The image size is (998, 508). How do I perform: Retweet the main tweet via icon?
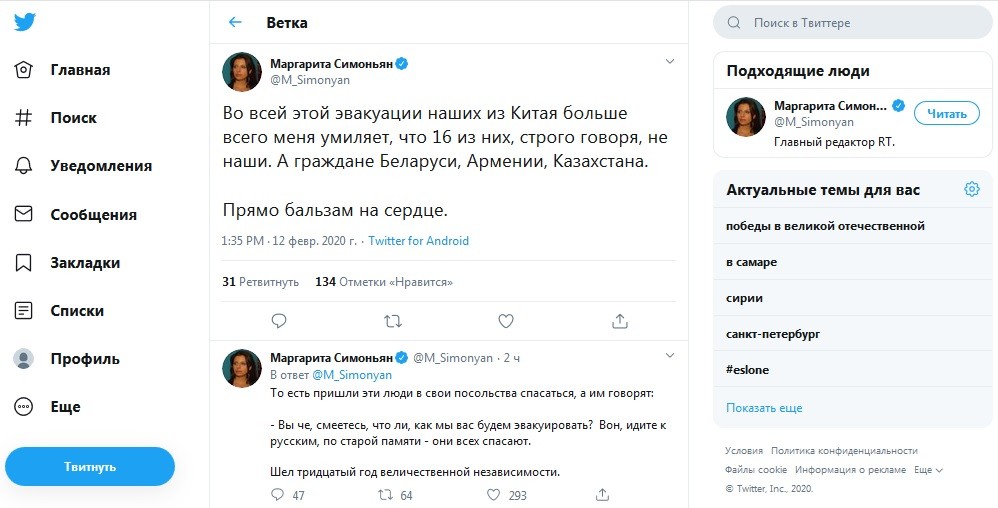point(393,321)
